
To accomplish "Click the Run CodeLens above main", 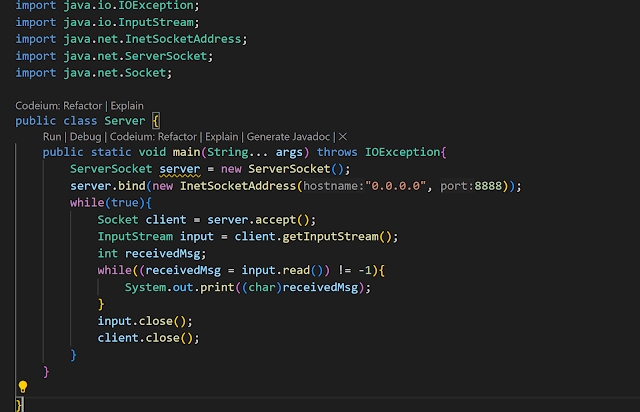I will [x=52, y=137].
